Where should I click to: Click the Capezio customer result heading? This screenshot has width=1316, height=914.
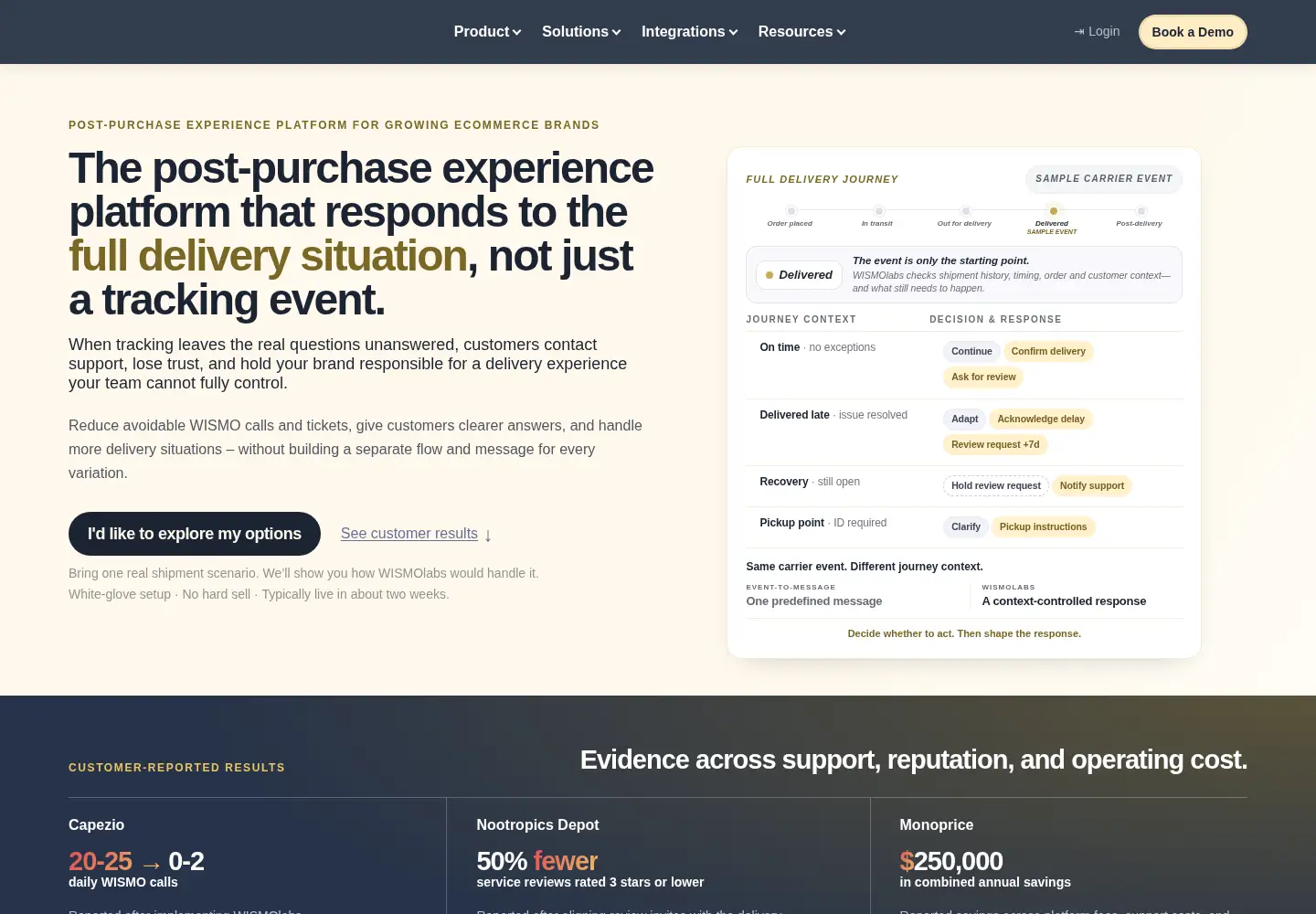pyautogui.click(x=96, y=825)
